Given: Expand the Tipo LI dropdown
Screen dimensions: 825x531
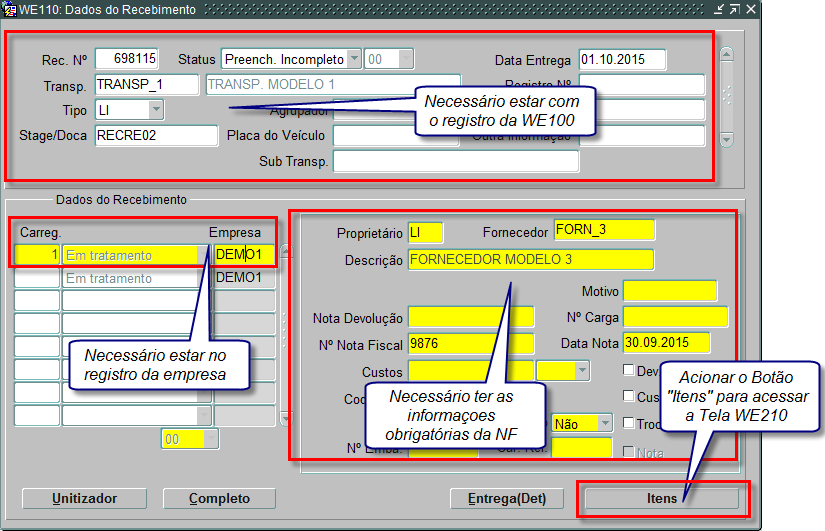Looking at the screenshot, I should 156,110.
